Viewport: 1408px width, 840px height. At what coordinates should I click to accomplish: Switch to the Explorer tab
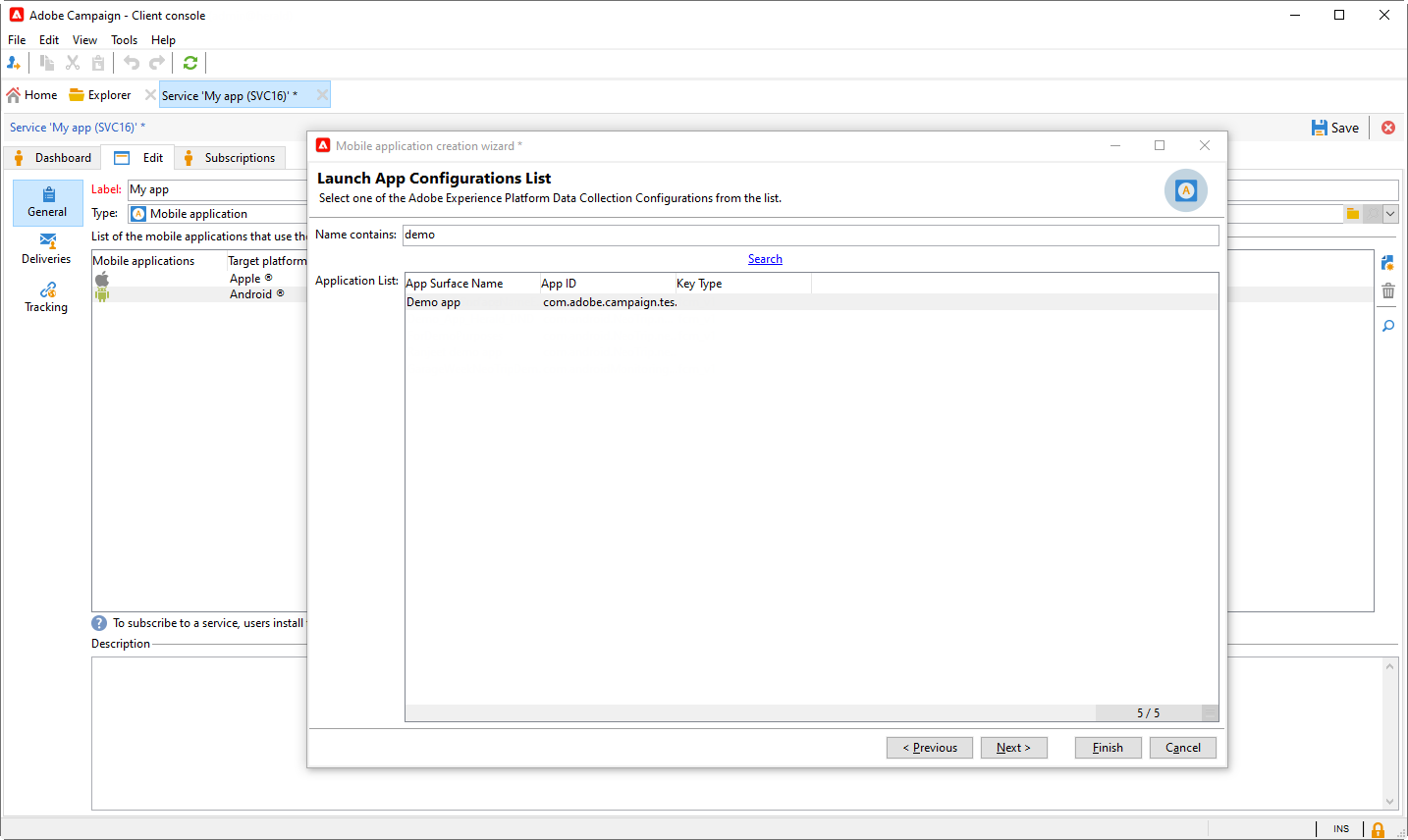(100, 95)
